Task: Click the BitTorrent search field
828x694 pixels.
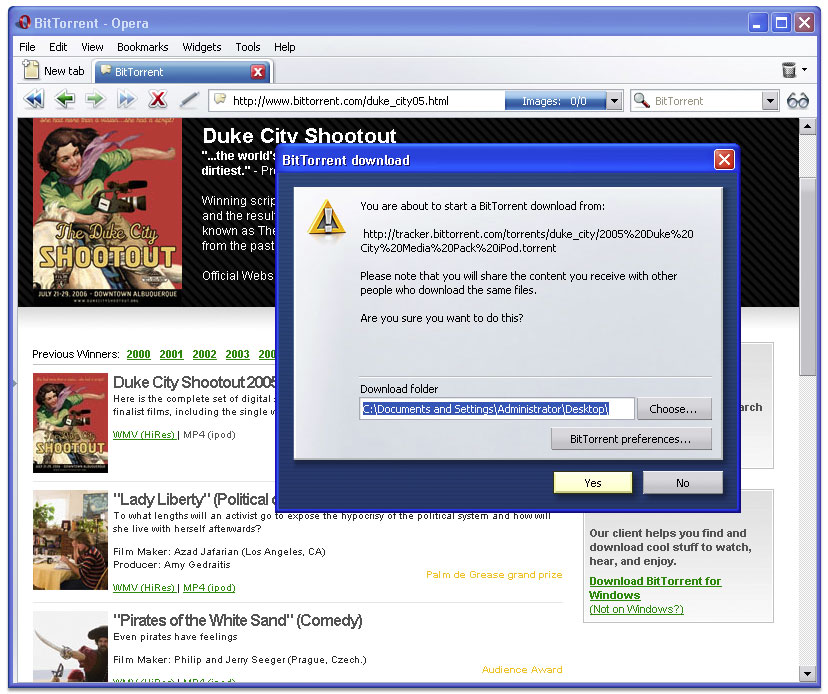Action: 707,101
